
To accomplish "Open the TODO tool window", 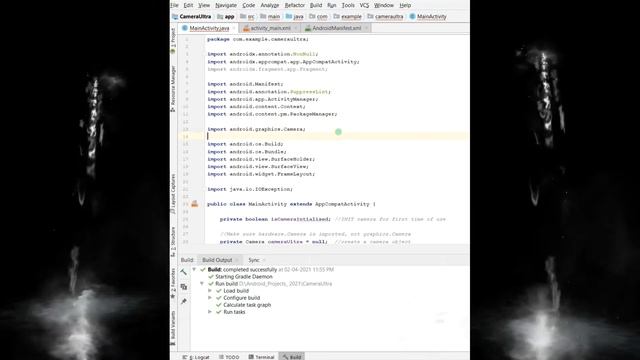I will [x=229, y=357].
